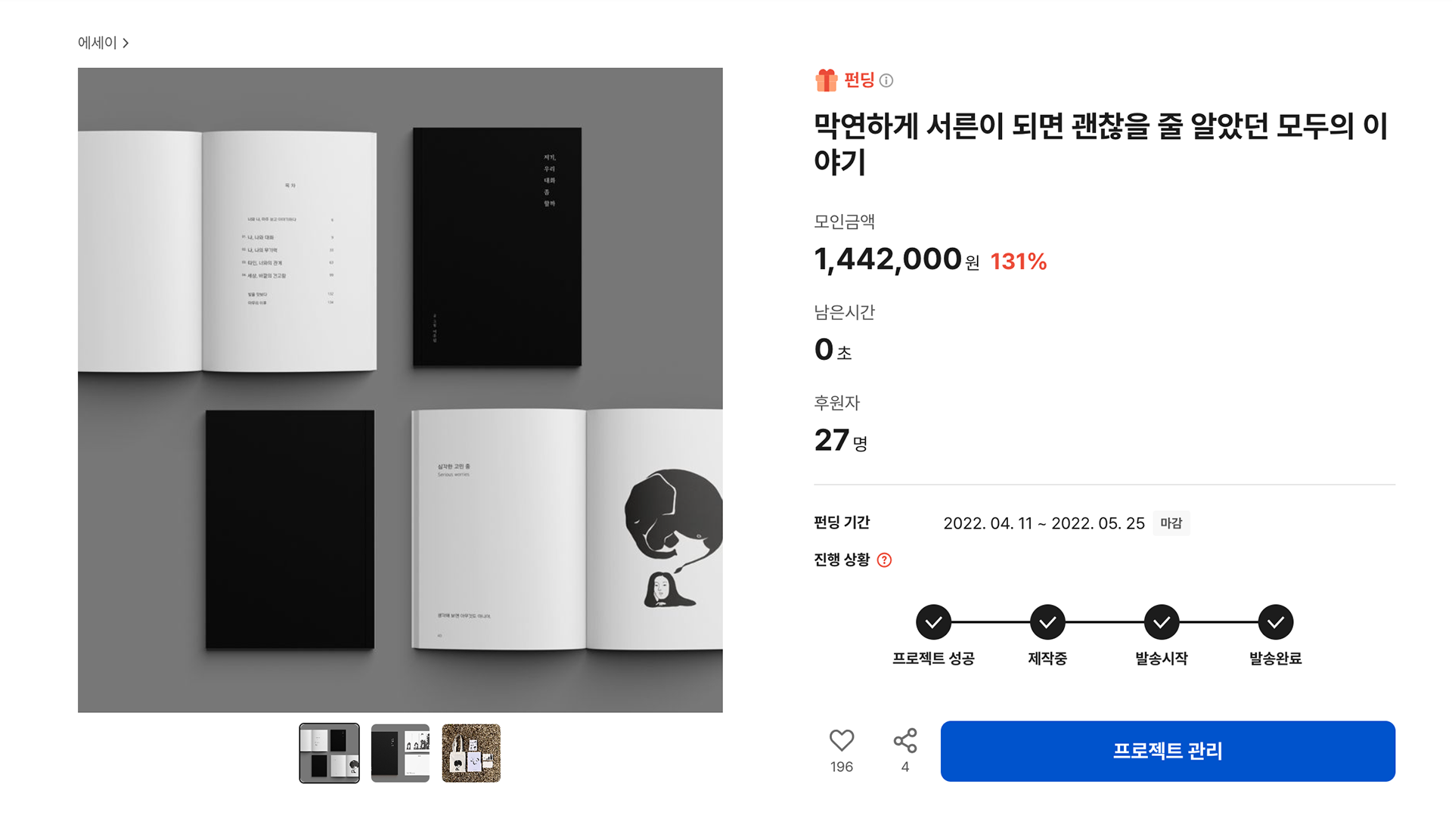This screenshot has width=1452, height=840.
Task: Click the main book product image
Action: 400,390
